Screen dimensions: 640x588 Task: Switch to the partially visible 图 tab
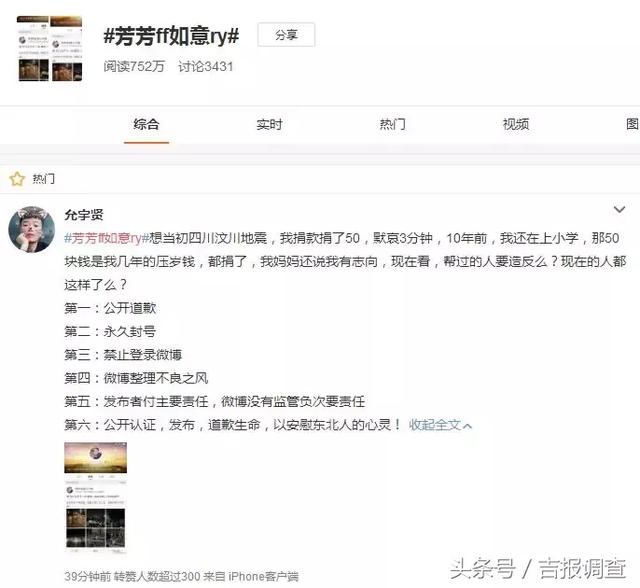point(633,124)
